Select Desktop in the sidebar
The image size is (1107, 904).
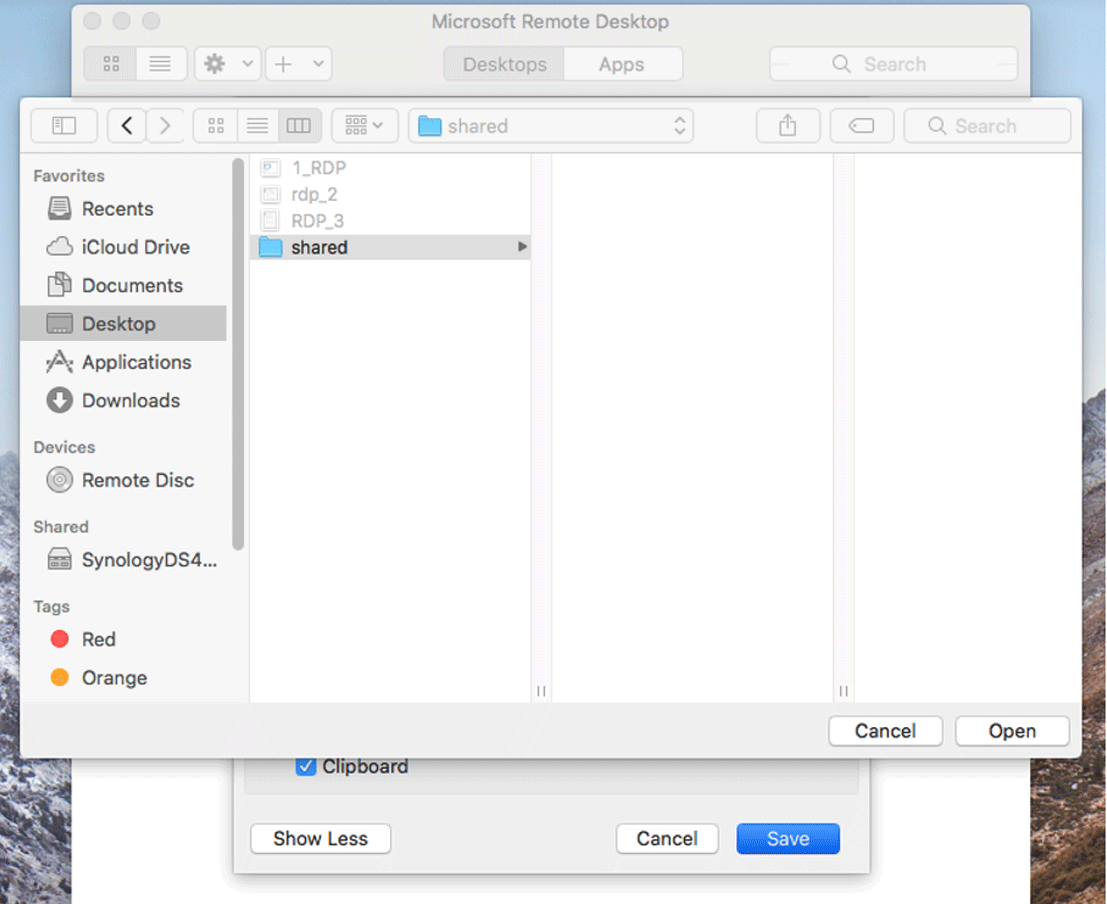(124, 323)
